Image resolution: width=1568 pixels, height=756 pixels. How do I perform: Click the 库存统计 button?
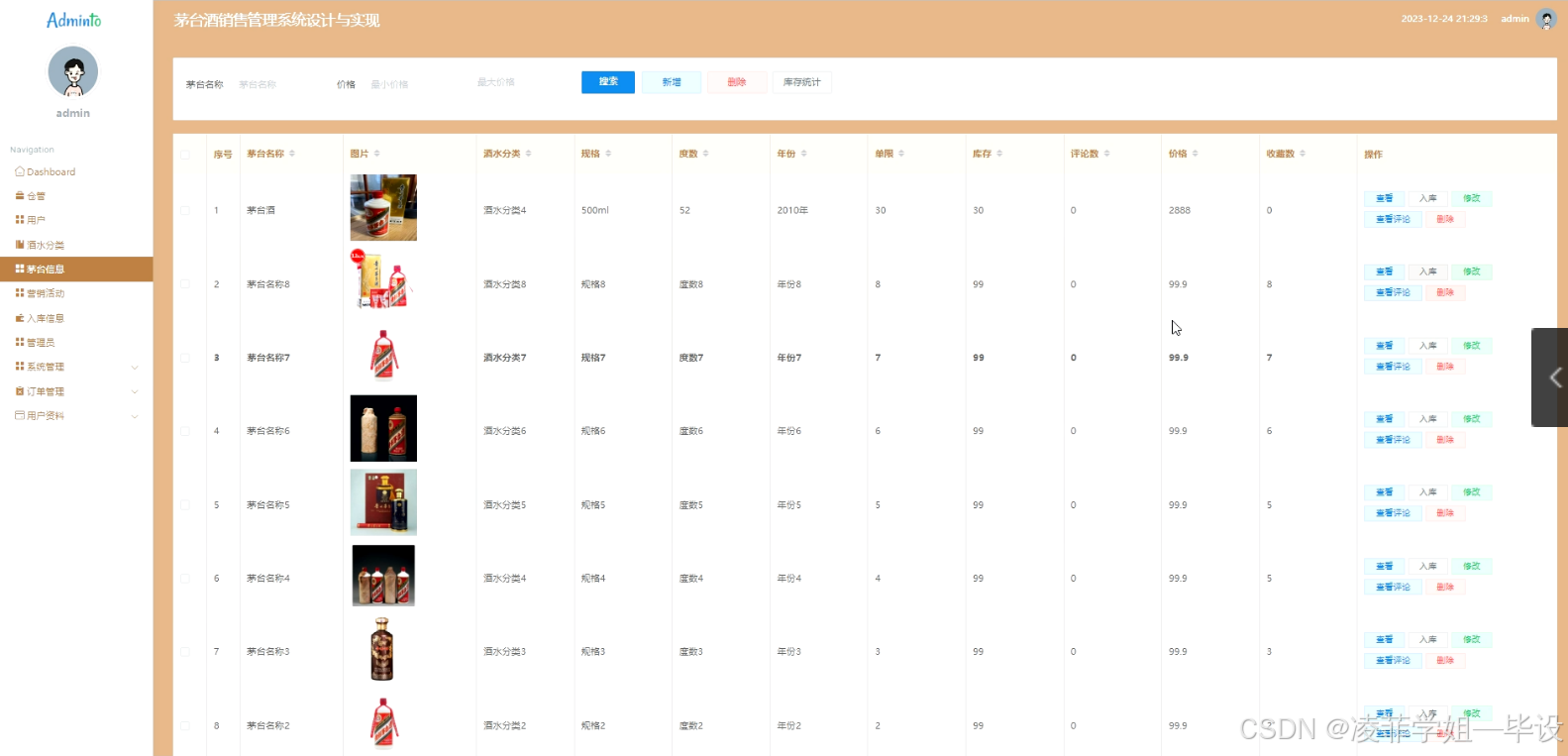coord(801,82)
